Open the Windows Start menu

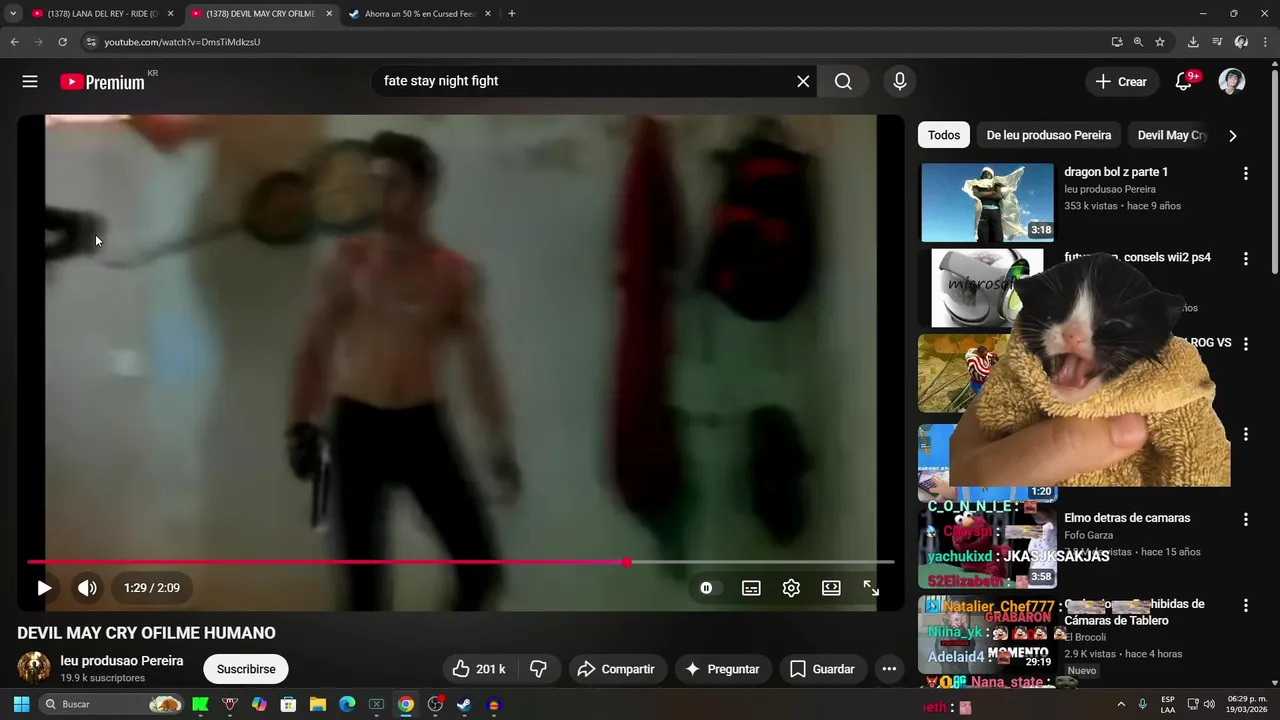pos(21,704)
